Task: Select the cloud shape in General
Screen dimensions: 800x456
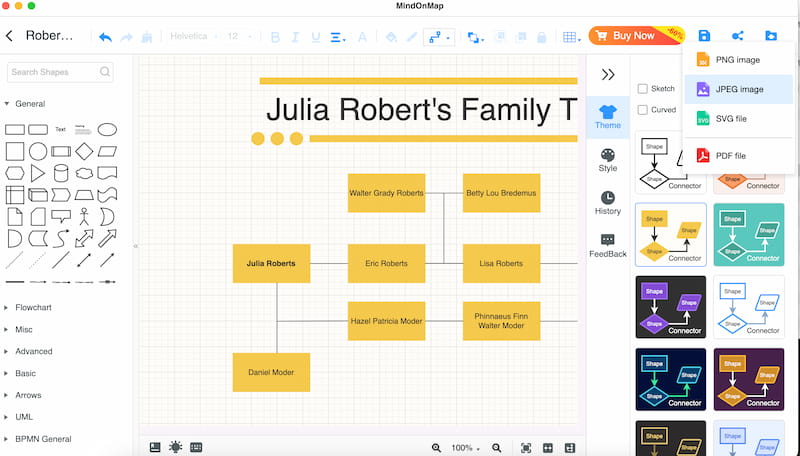Action: pos(84,173)
